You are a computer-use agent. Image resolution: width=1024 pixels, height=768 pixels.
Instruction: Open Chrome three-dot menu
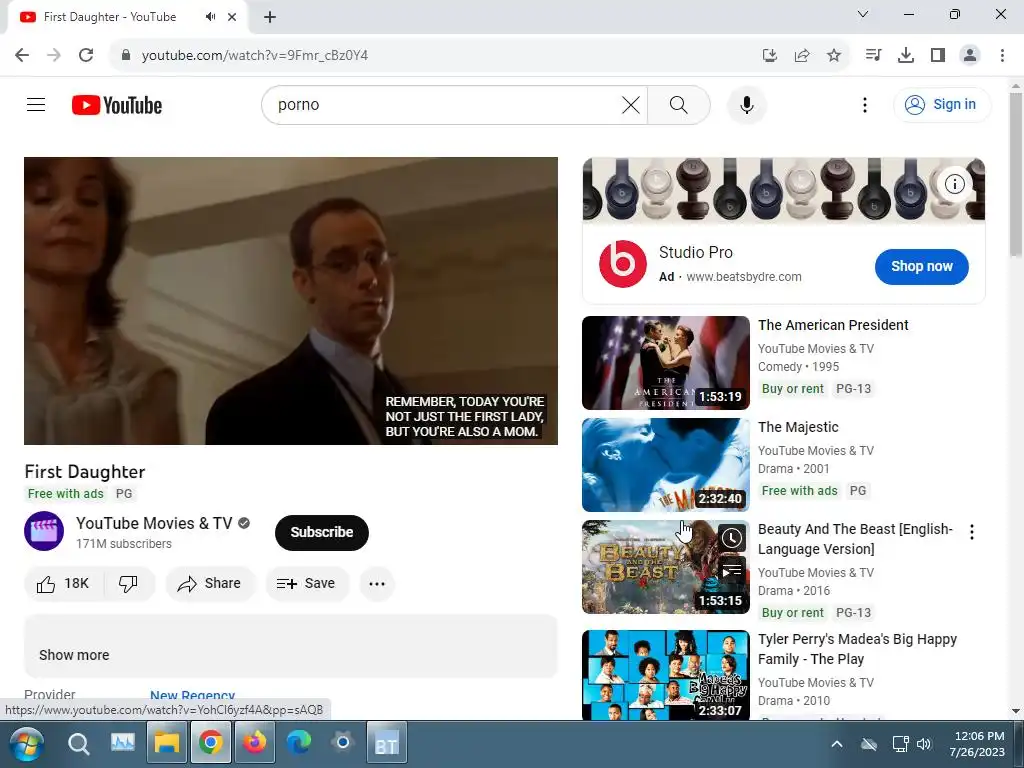(x=1002, y=55)
